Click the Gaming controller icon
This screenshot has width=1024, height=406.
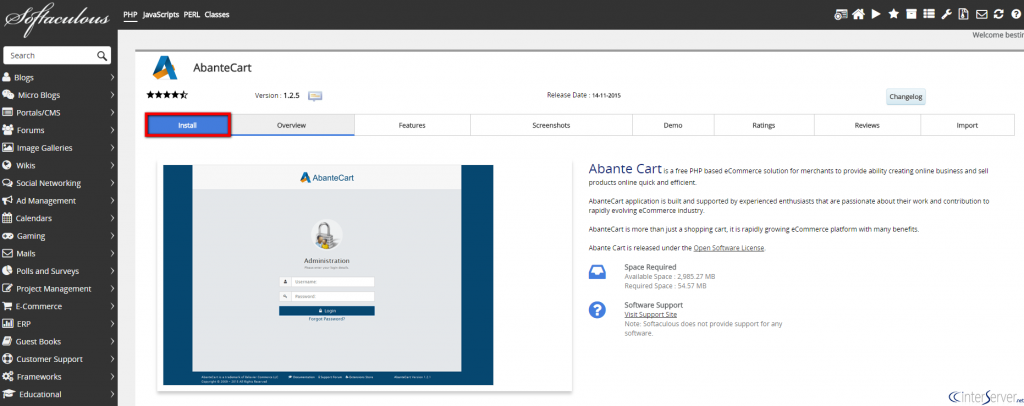coord(8,236)
